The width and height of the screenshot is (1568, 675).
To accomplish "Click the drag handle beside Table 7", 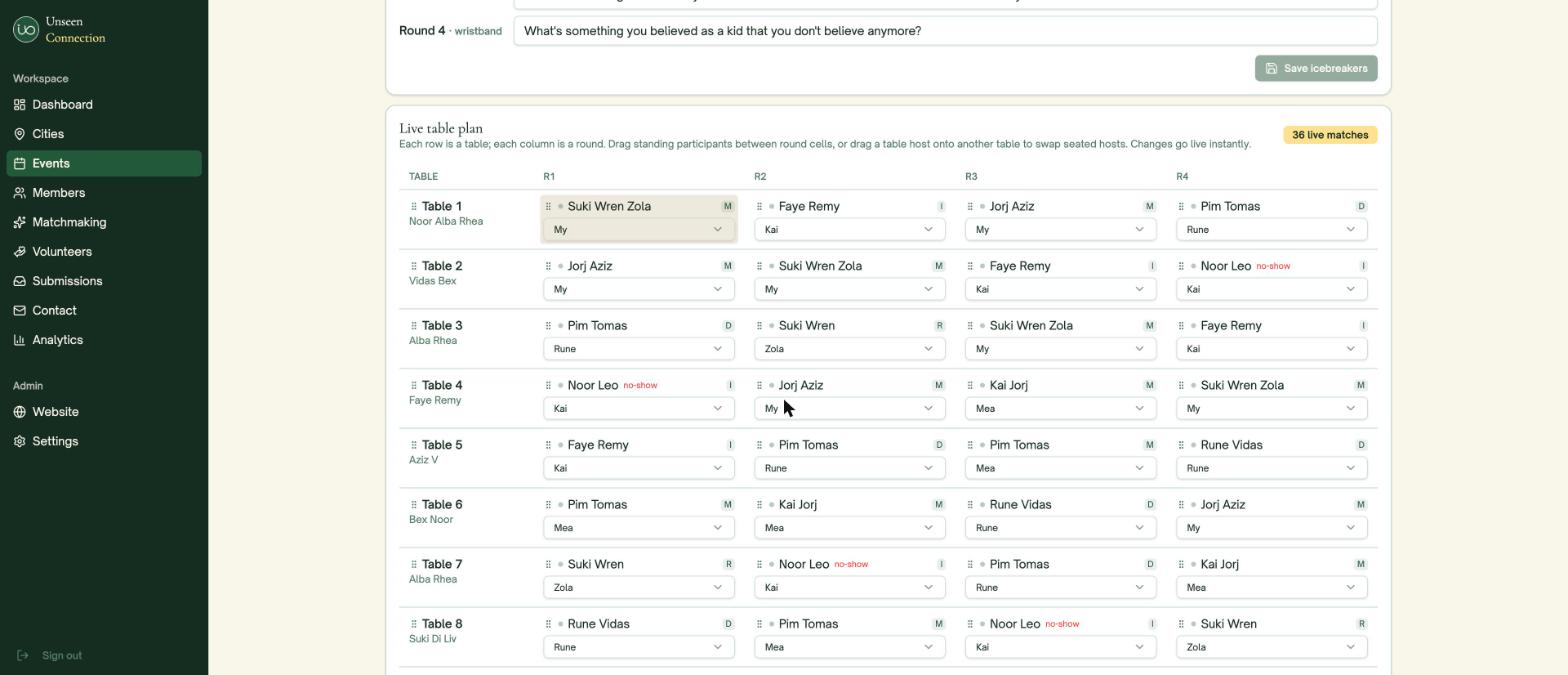I will click(x=414, y=565).
